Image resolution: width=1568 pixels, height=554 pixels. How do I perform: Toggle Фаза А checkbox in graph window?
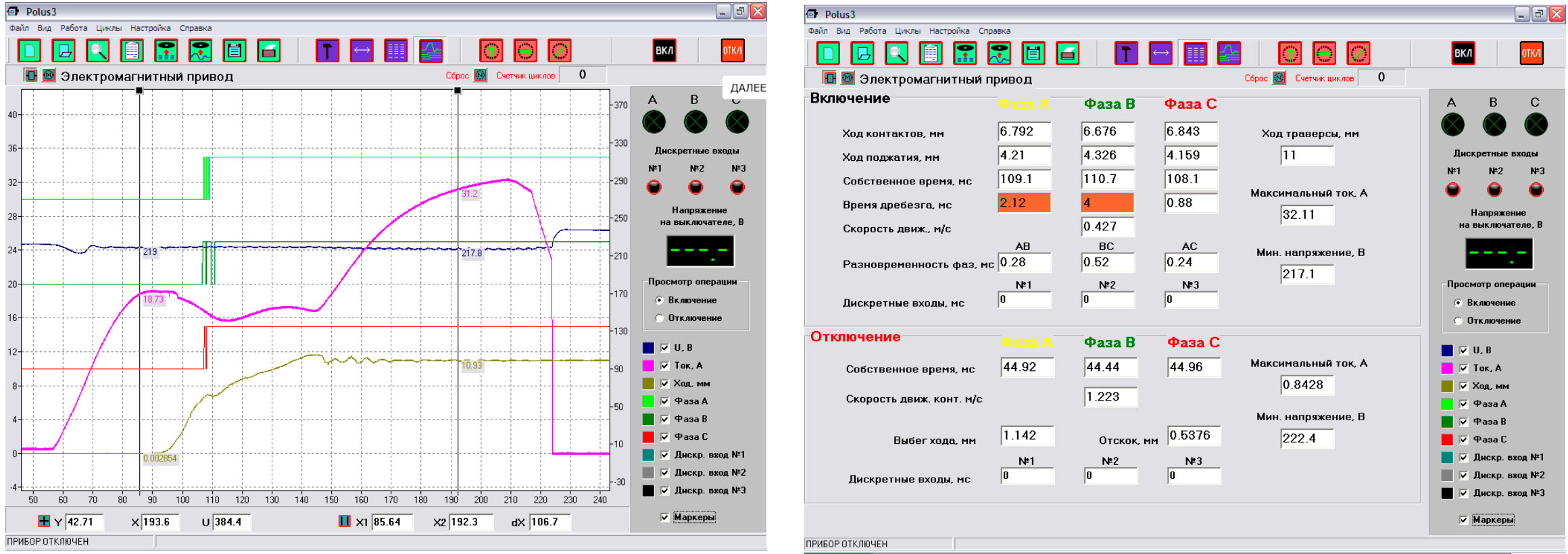(665, 401)
